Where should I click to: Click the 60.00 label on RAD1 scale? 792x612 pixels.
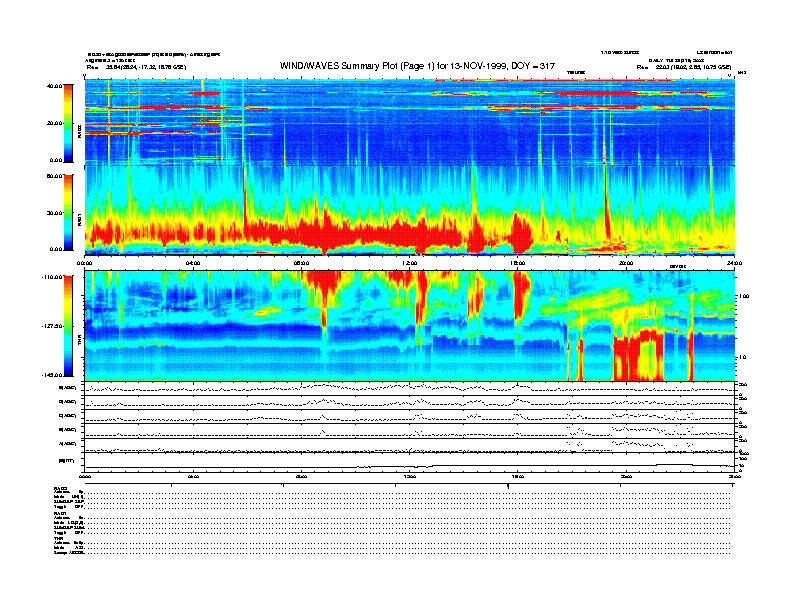tap(54, 176)
